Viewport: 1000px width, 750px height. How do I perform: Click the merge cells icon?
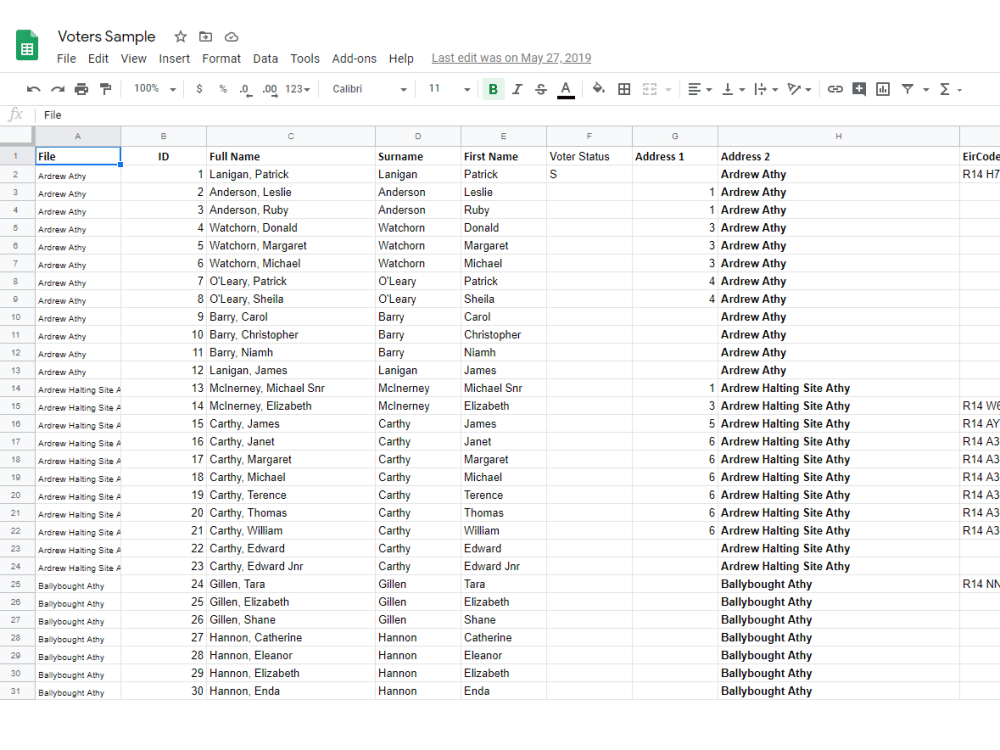point(649,89)
